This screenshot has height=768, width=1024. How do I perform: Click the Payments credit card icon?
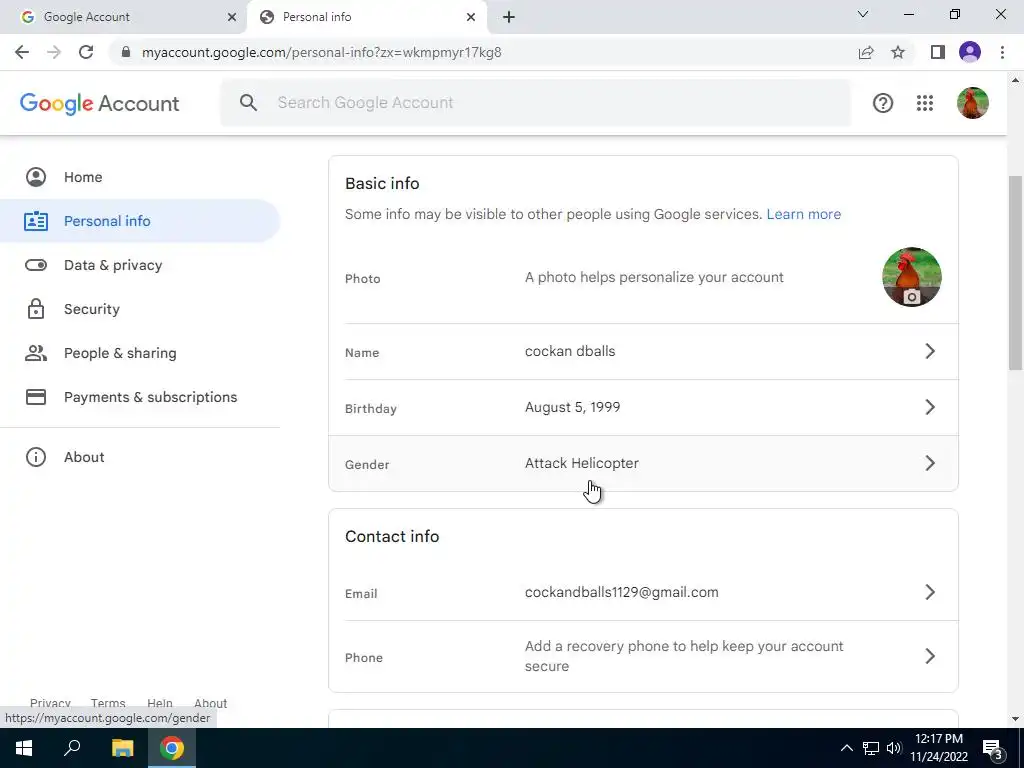[36, 397]
